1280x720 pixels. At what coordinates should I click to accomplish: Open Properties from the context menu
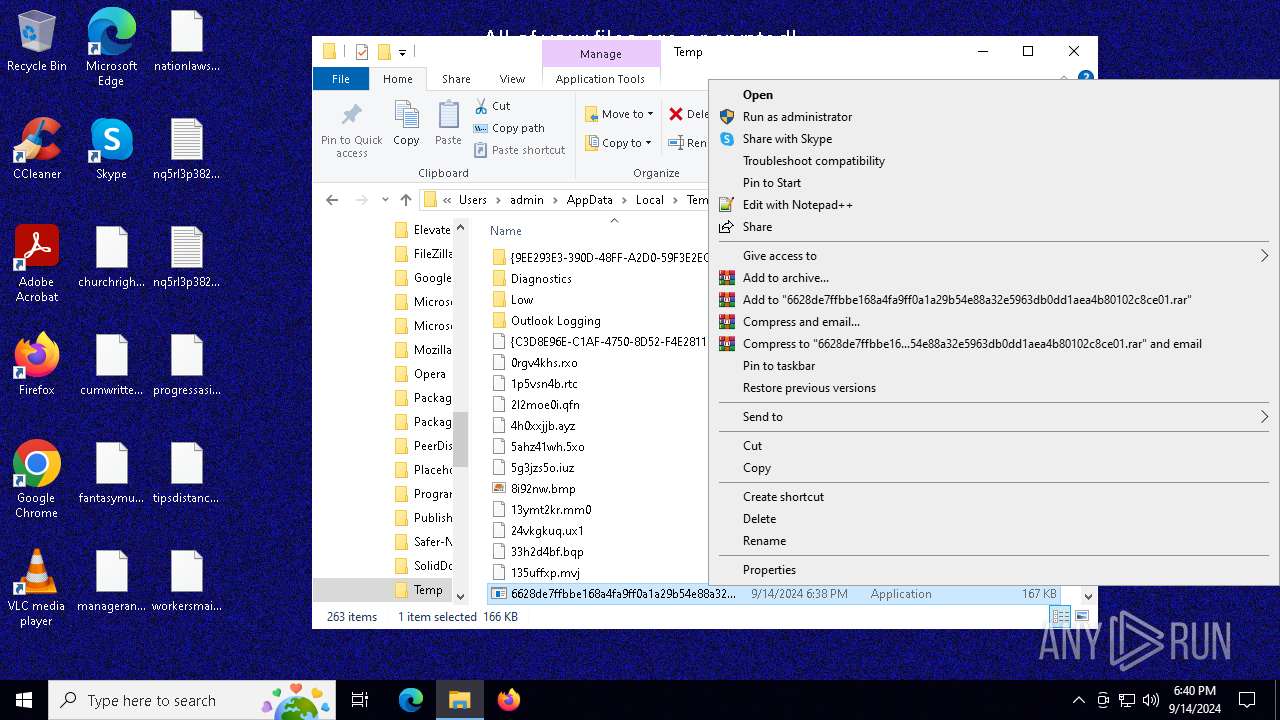point(769,570)
